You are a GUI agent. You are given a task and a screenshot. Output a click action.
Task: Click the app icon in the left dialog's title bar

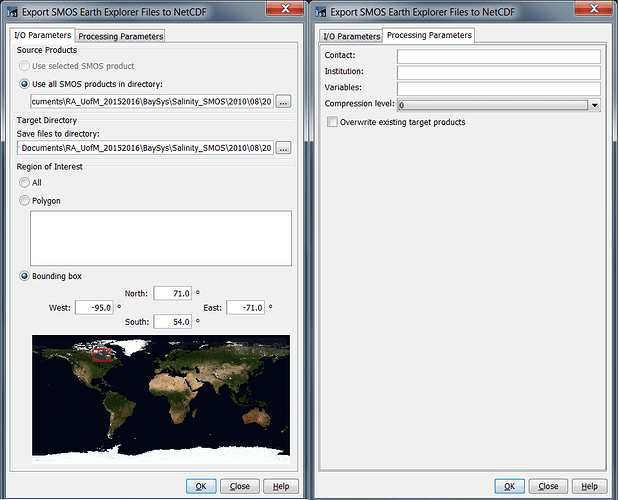(x=12, y=12)
